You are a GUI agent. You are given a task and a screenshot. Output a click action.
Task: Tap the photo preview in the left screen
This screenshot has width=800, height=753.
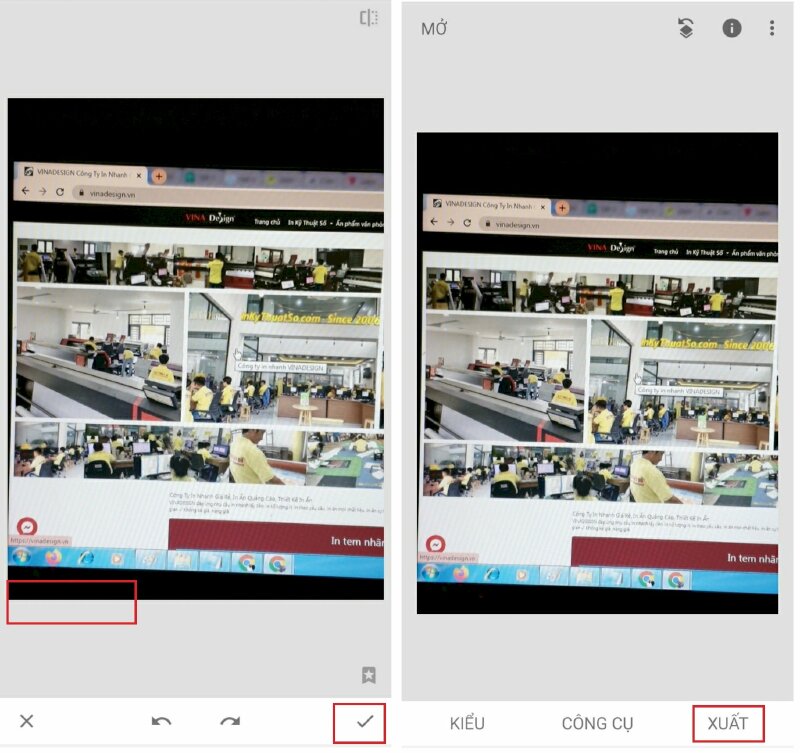[195, 348]
